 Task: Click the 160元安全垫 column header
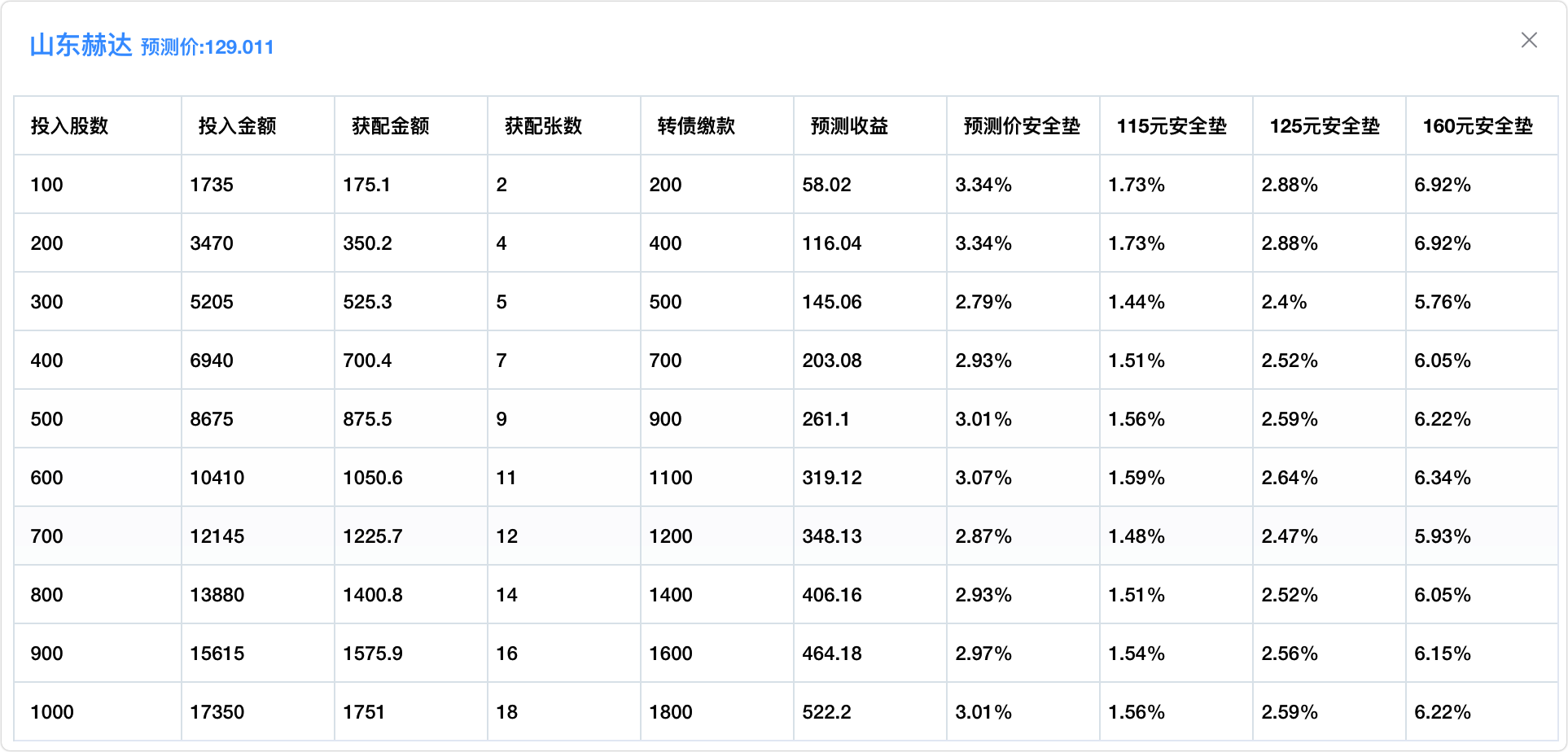pos(1478,126)
